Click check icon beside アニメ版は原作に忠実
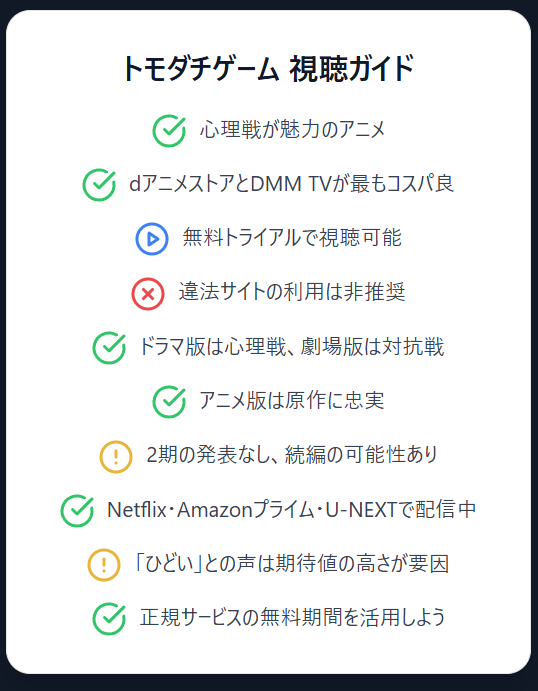 click(x=169, y=402)
